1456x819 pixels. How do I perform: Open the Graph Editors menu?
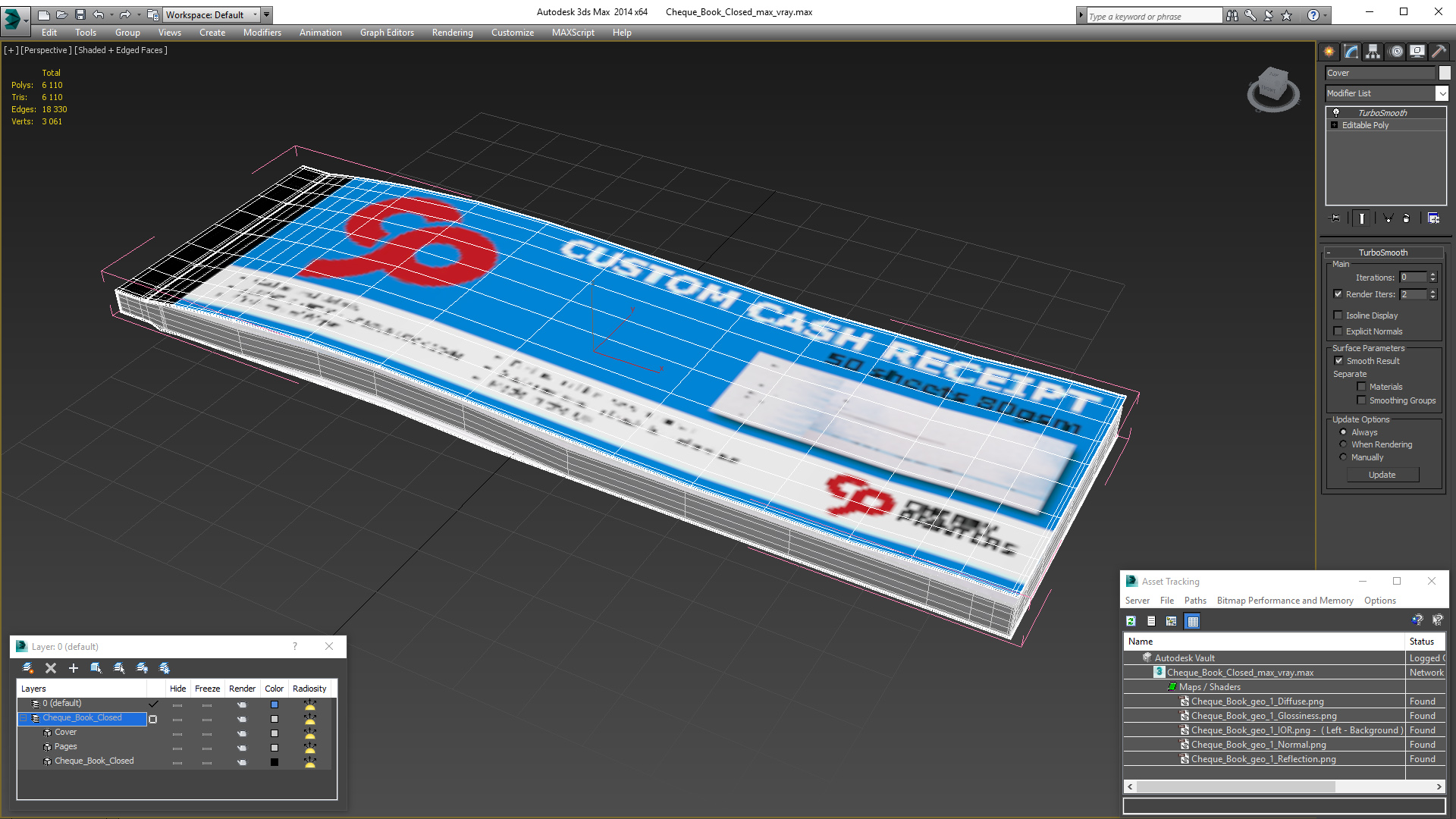point(387,33)
